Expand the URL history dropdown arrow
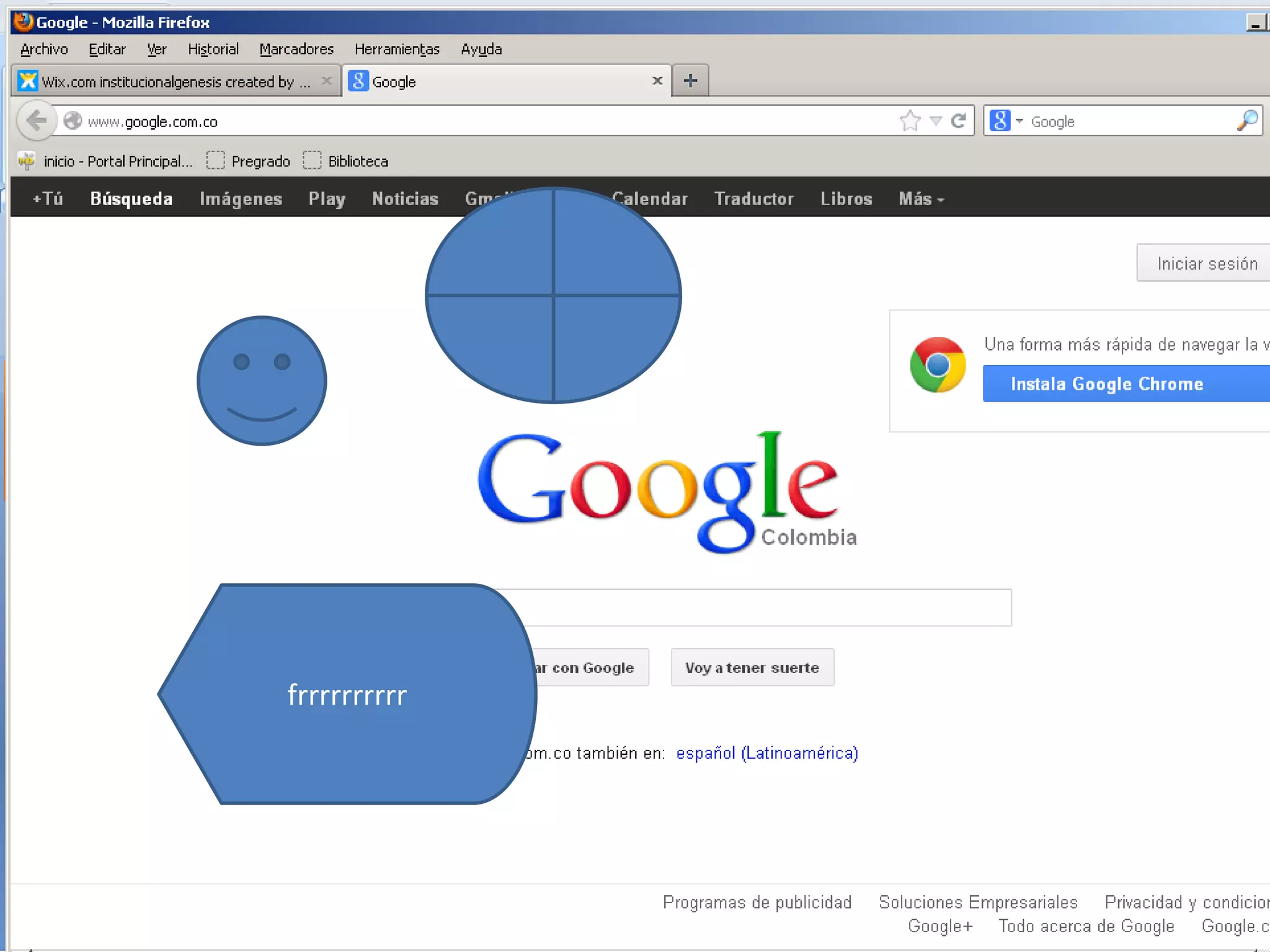1270x952 pixels. point(936,121)
